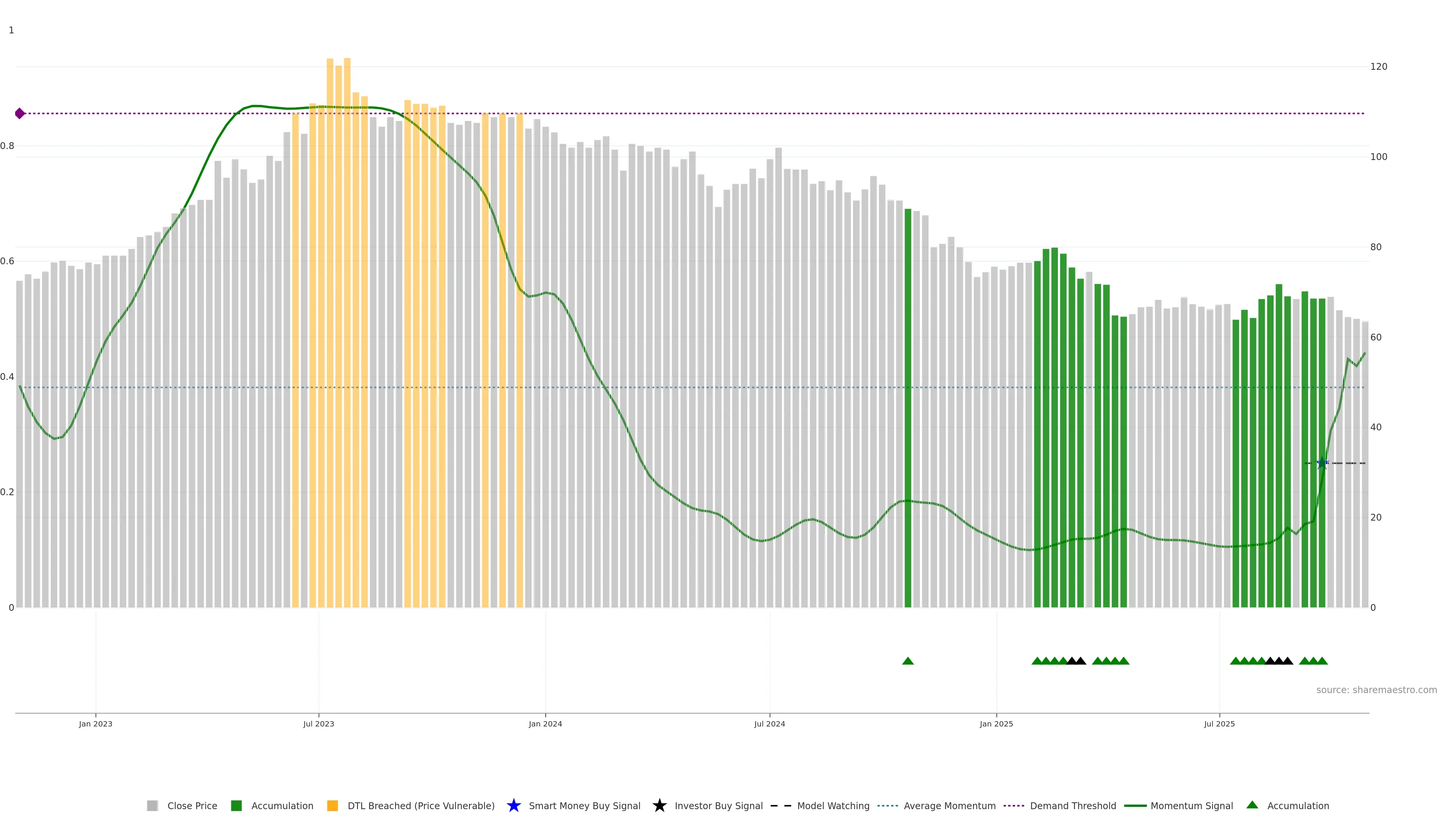Click the green Accumulation square legend icon

pyautogui.click(x=236, y=805)
